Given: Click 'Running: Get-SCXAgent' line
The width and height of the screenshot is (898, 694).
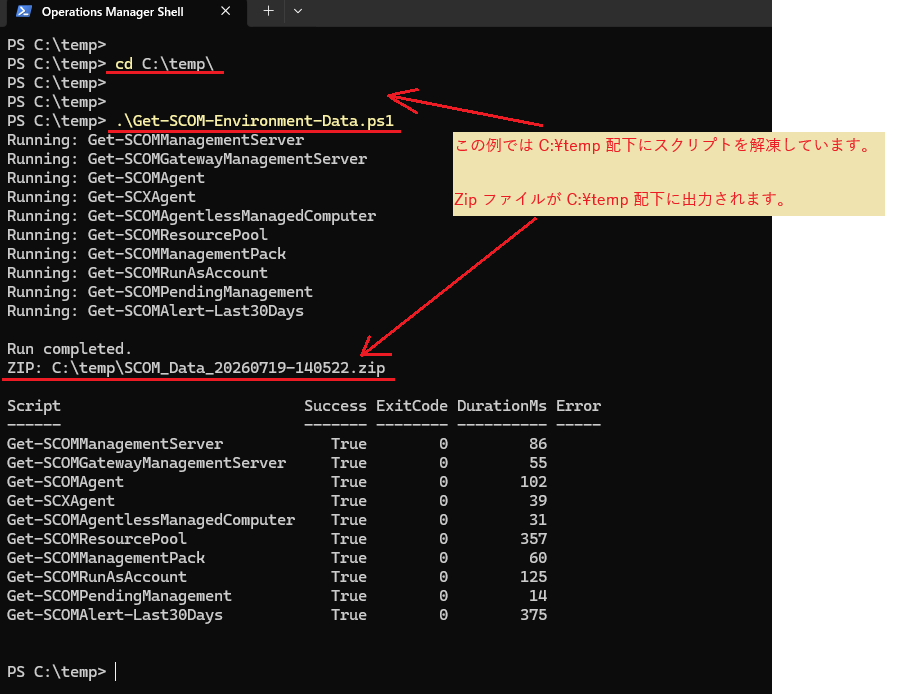Looking at the screenshot, I should tap(101, 196).
